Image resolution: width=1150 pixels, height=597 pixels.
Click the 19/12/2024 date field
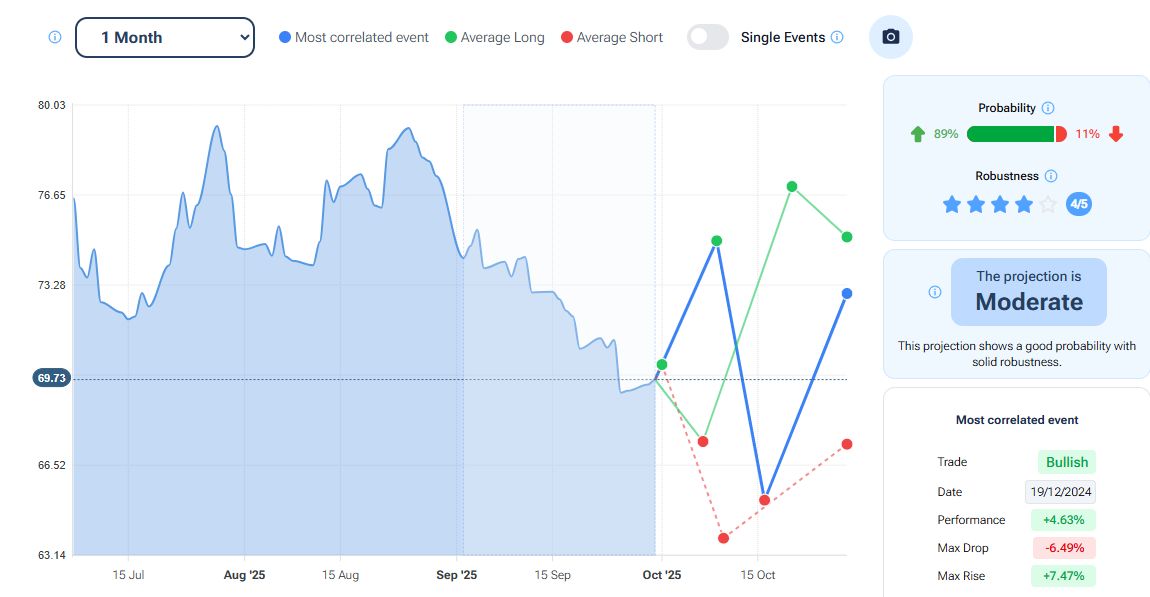point(1060,491)
